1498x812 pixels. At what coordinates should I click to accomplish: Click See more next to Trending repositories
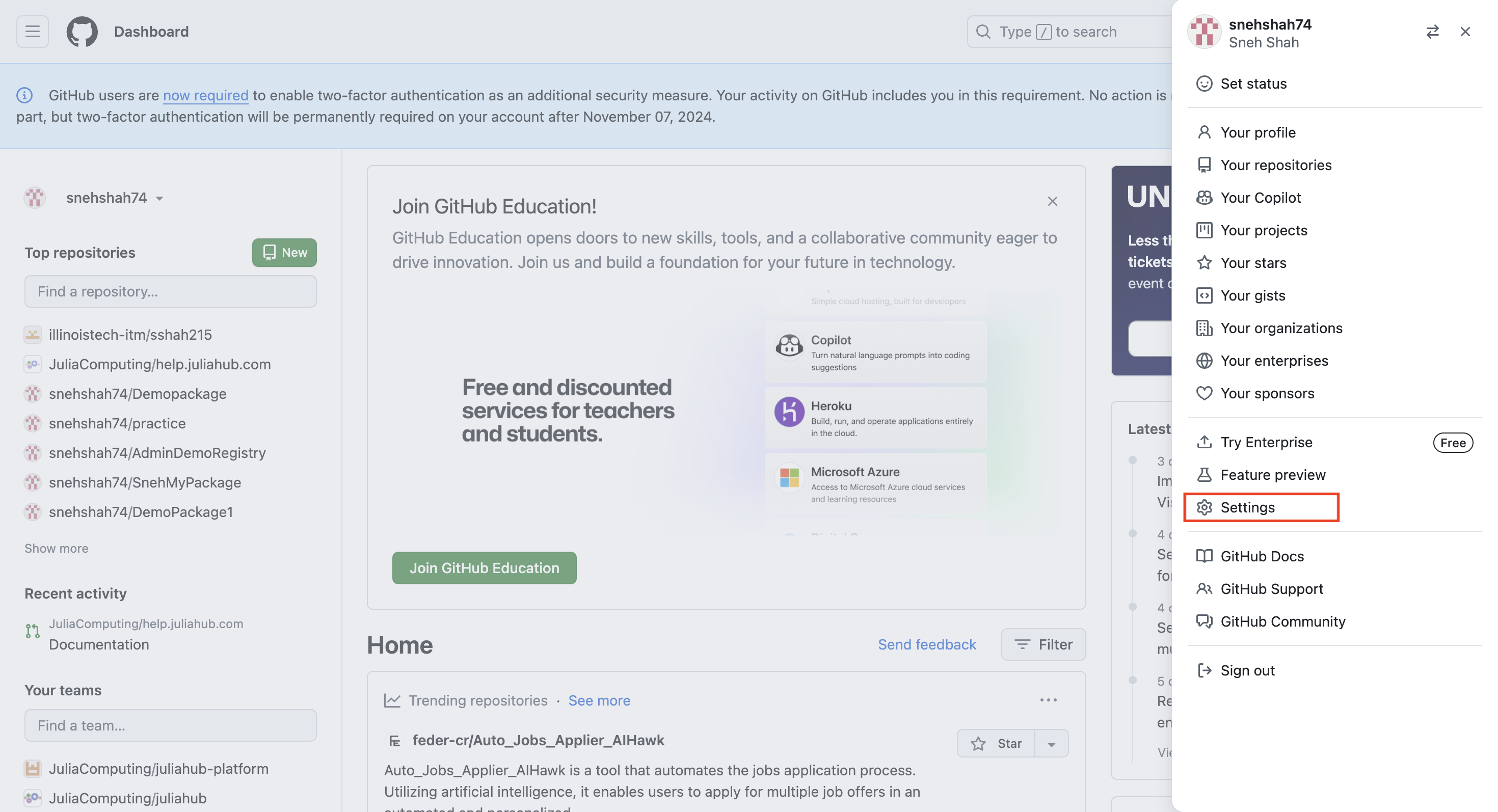(599, 700)
